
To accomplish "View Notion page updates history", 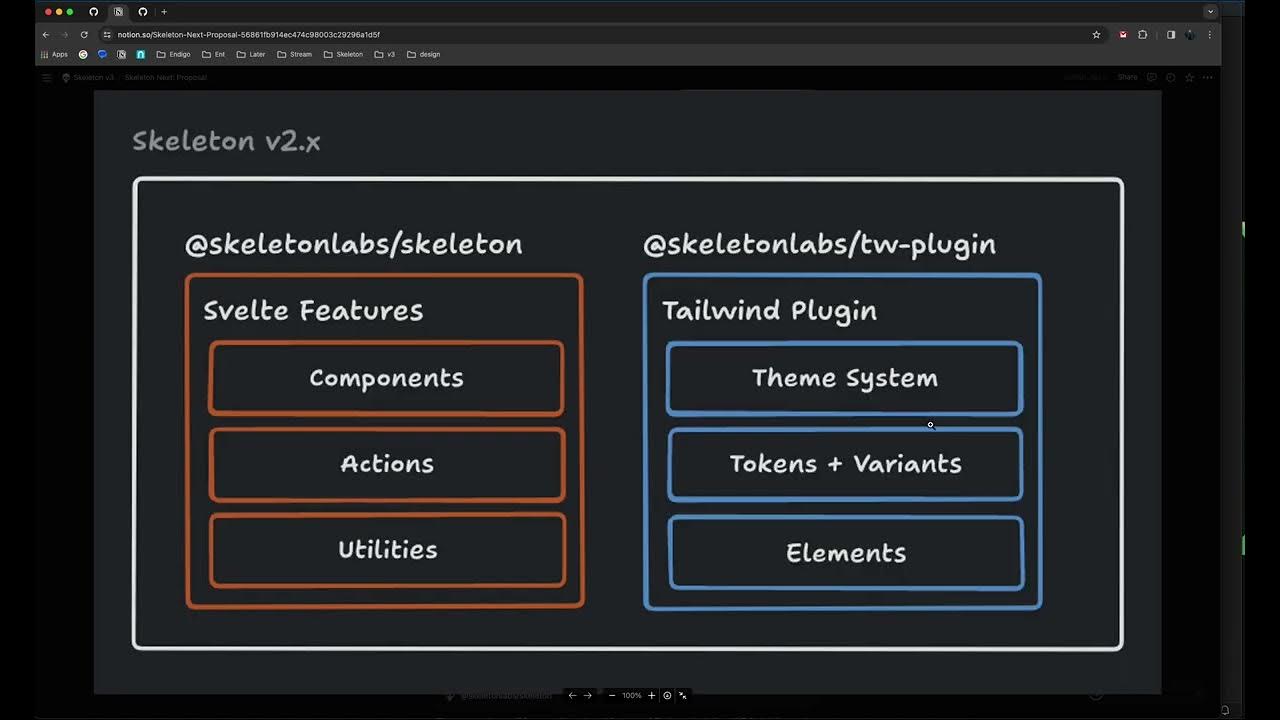I will click(x=1171, y=77).
